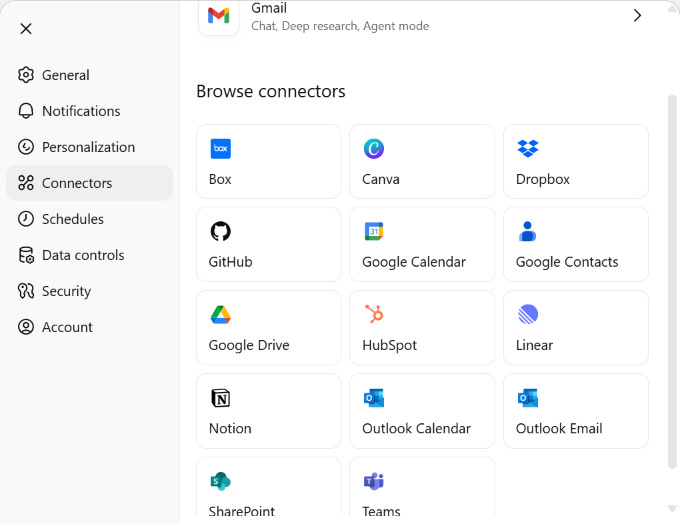Click the Security key icon
The image size is (680, 524).
coord(26,291)
